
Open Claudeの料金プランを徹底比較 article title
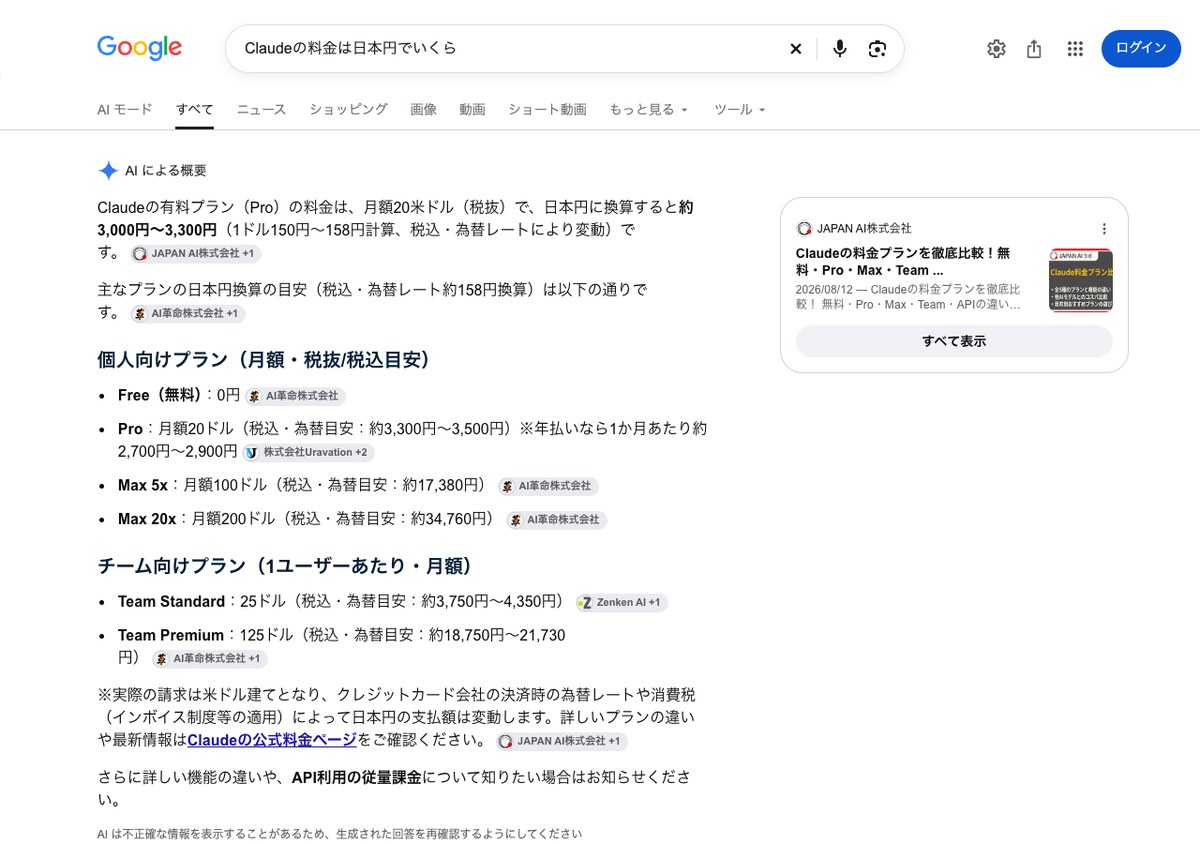coord(904,262)
